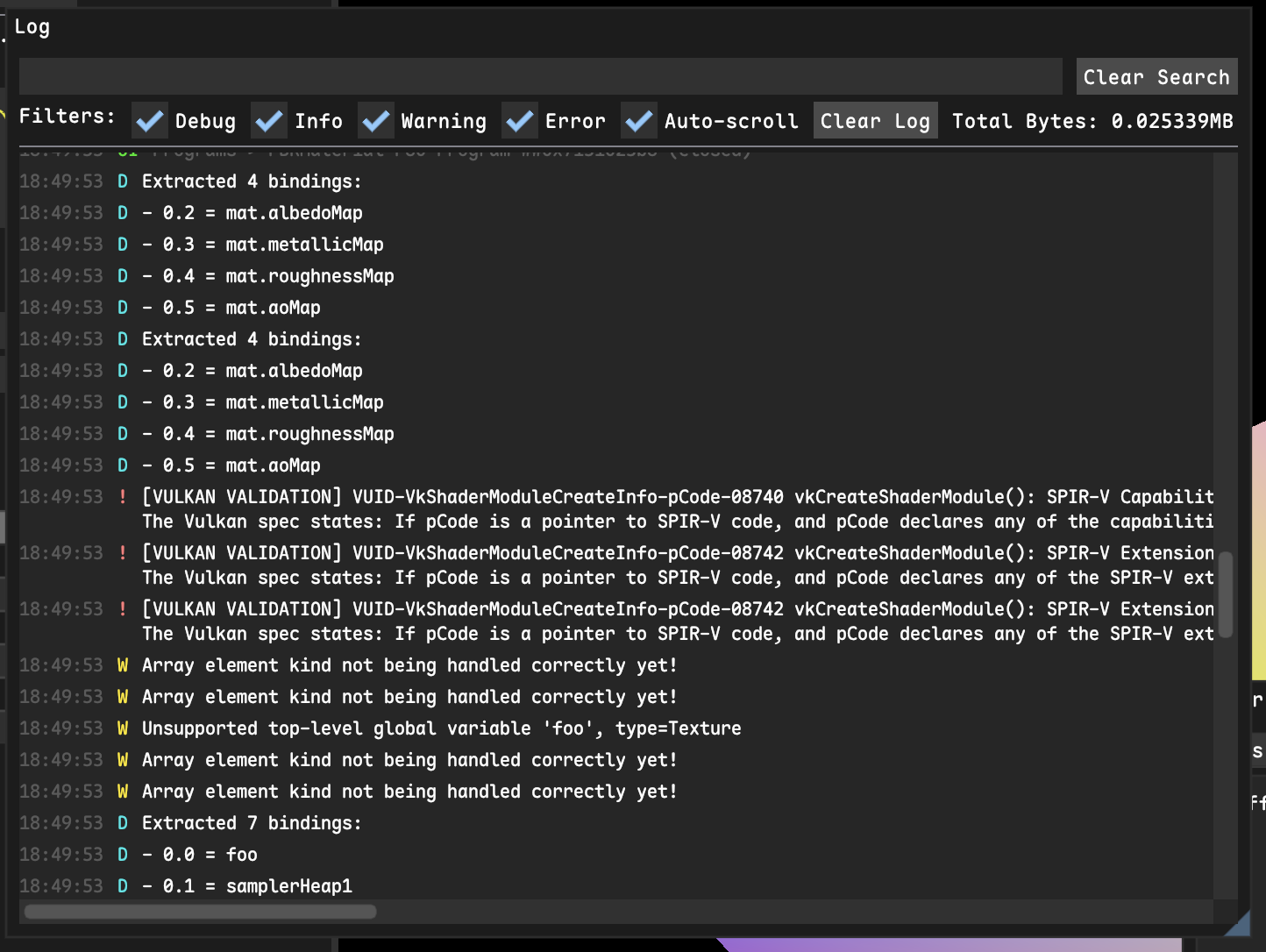Click Clear Search

pyautogui.click(x=1156, y=77)
